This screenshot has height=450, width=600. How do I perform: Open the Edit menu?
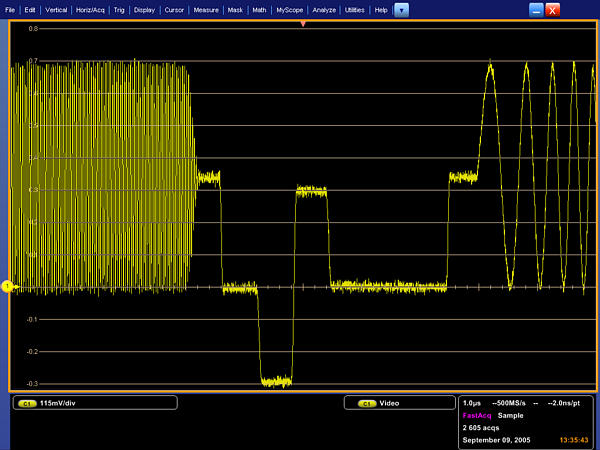[x=30, y=9]
